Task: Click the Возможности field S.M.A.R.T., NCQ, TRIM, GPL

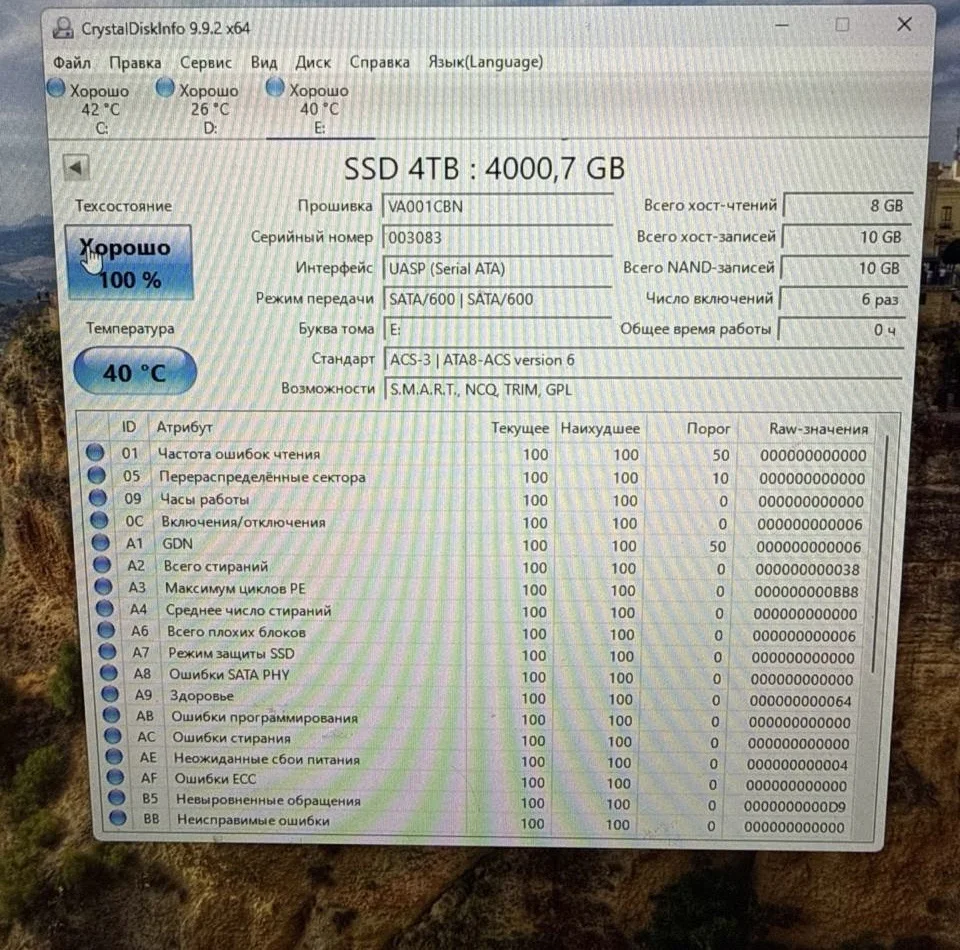Action: (643, 390)
